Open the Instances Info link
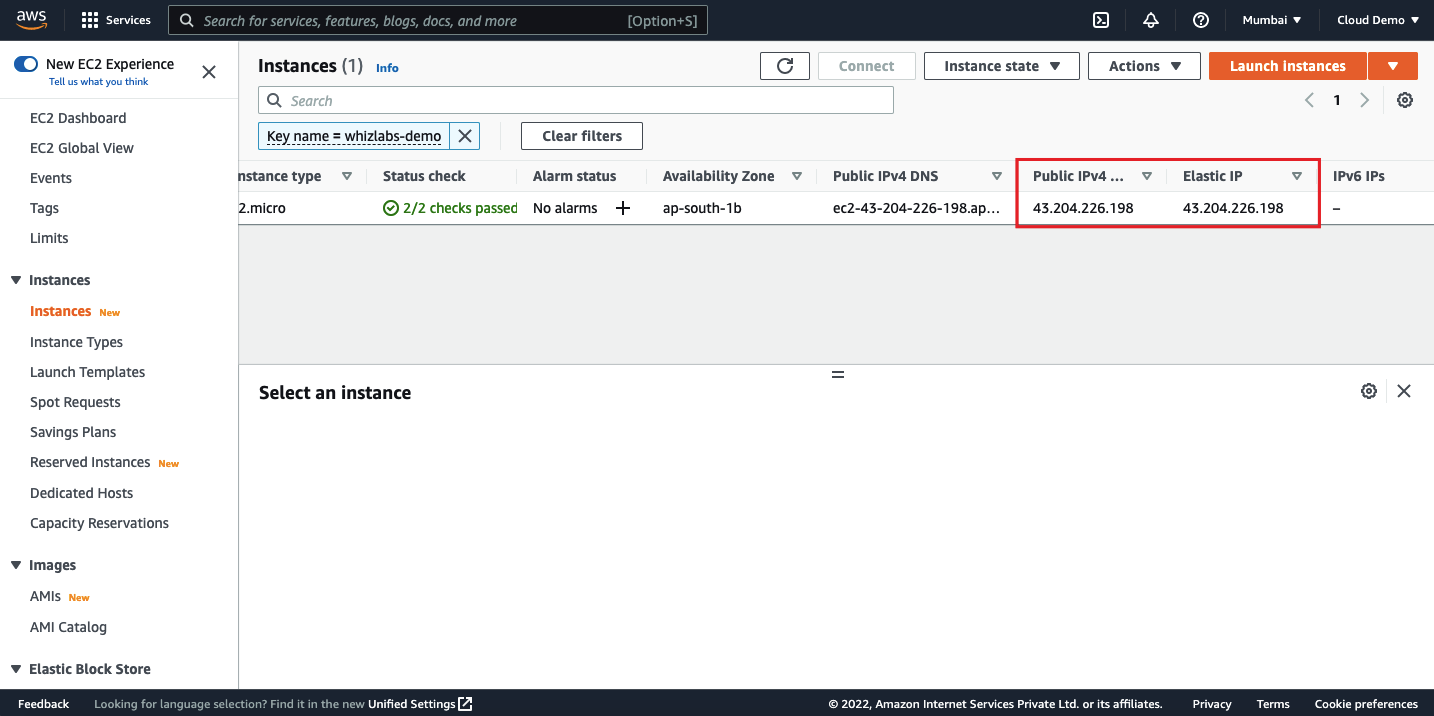 tap(387, 68)
